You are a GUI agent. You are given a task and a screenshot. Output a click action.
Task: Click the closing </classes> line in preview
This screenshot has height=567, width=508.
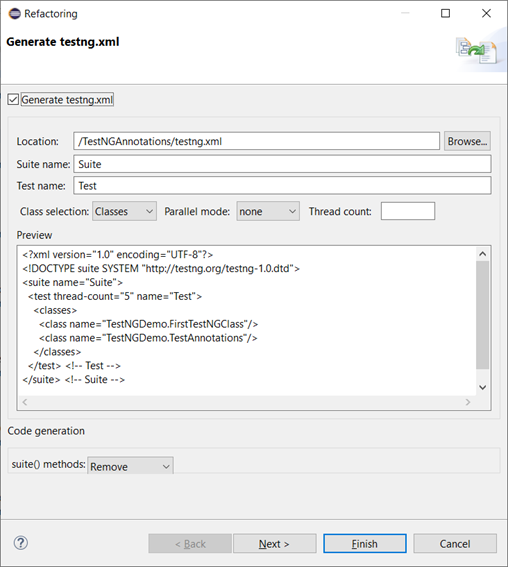click(x=57, y=352)
